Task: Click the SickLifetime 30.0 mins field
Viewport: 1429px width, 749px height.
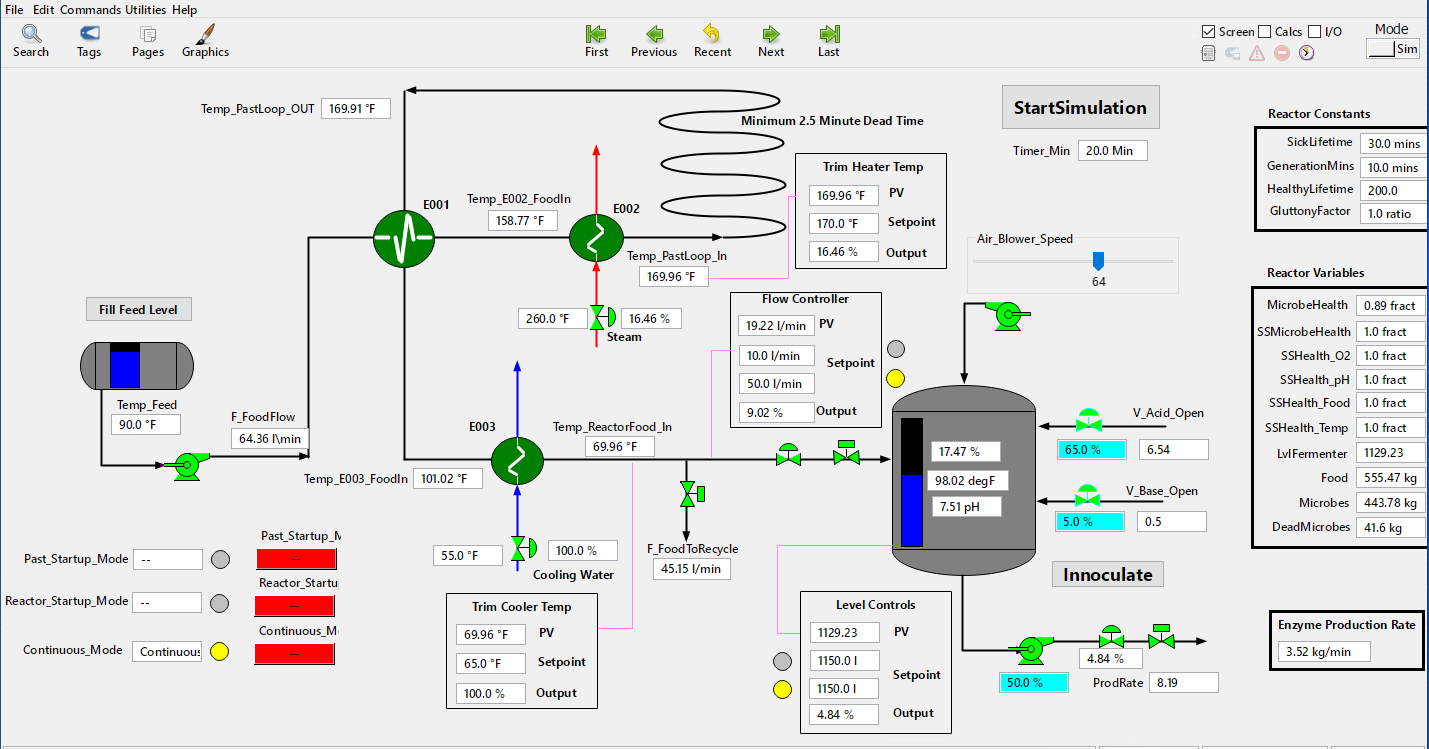Action: (1392, 143)
